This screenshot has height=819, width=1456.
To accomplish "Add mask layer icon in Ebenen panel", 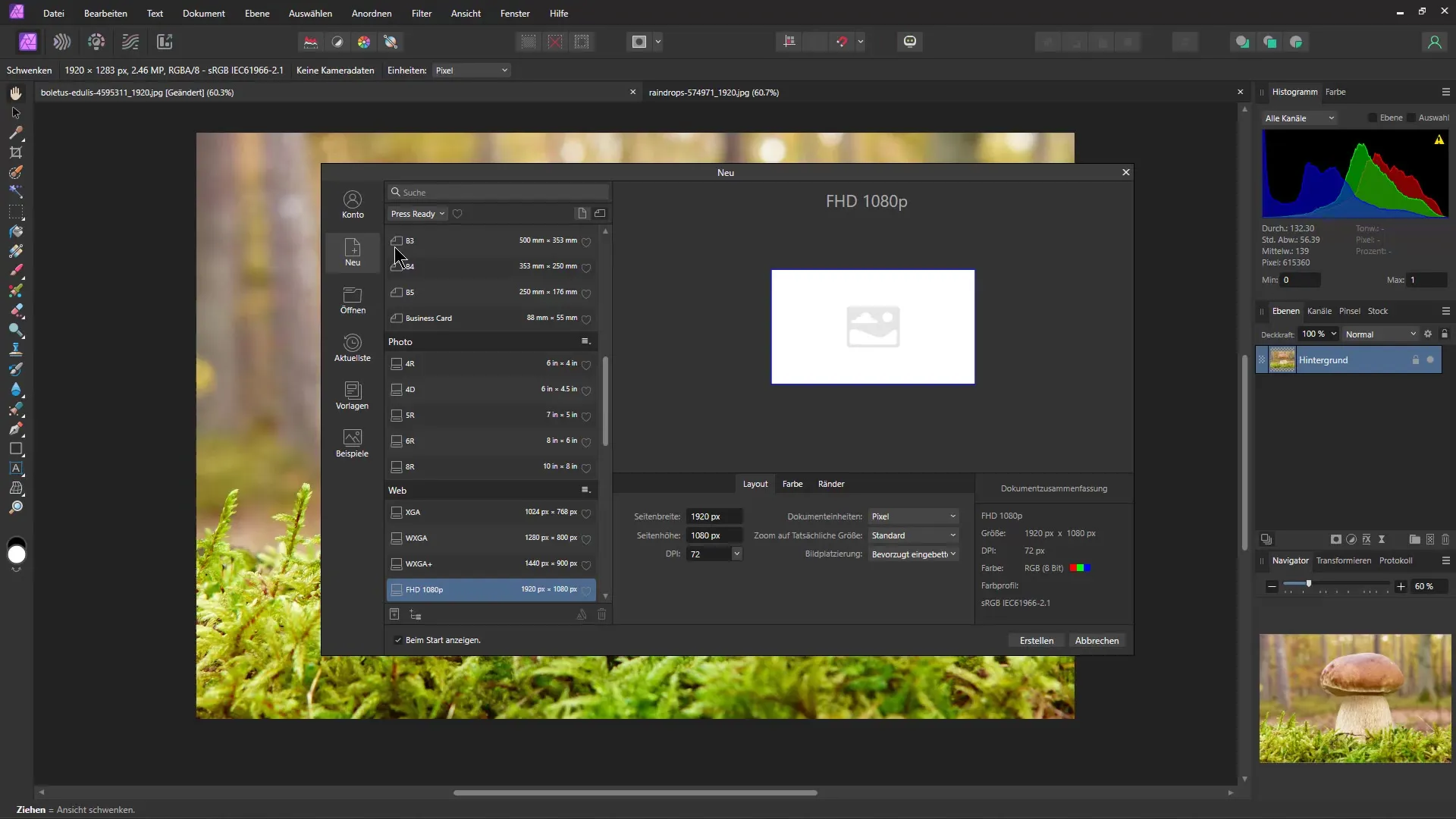I will click(1336, 539).
